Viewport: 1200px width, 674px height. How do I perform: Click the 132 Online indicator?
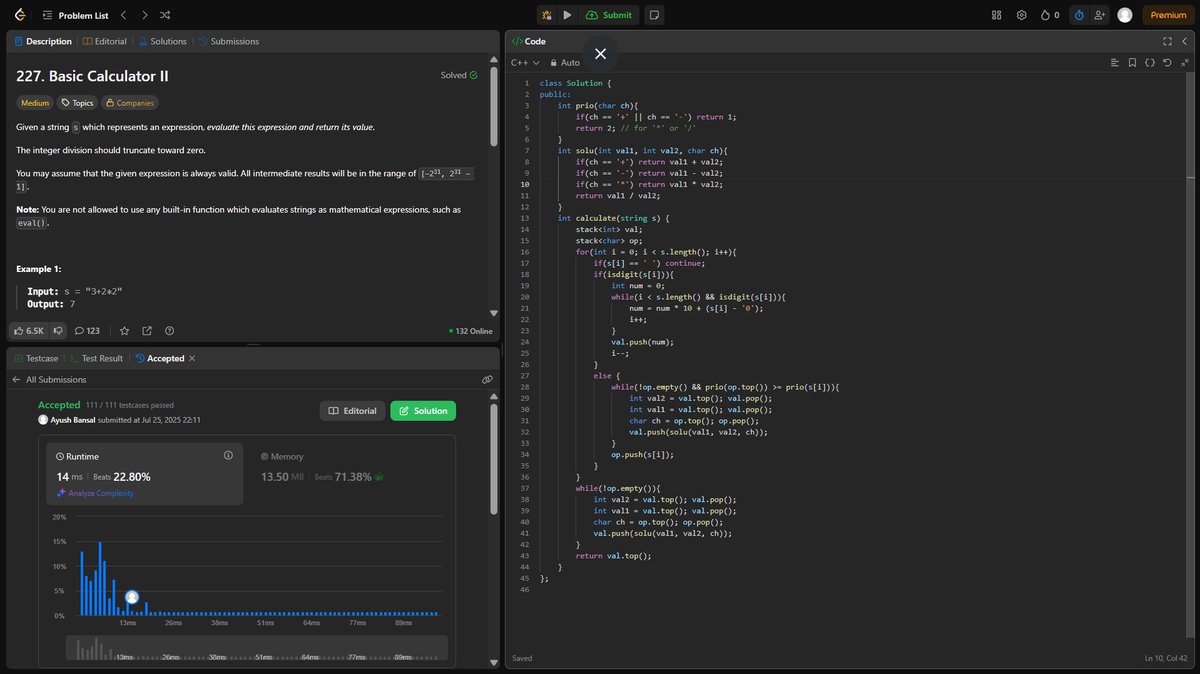(471, 331)
